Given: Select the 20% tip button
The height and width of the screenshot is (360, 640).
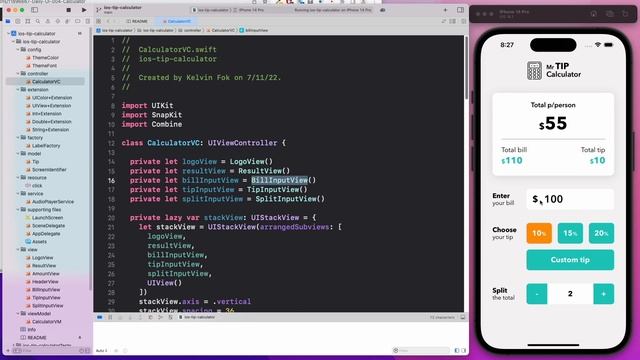Looking at the screenshot, I should coord(601,233).
